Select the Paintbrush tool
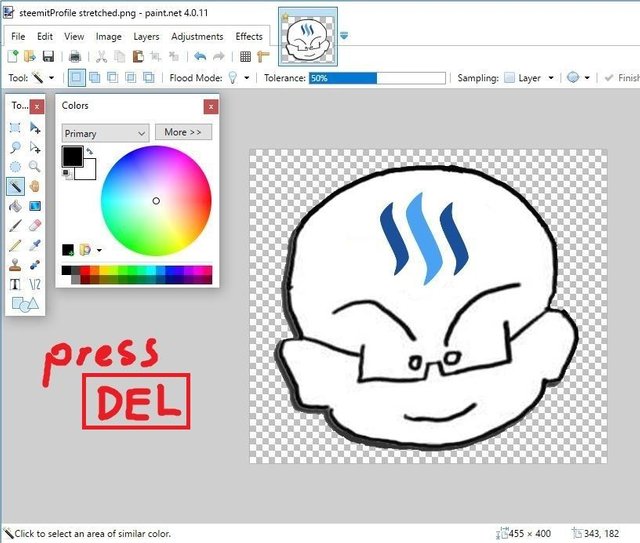The image size is (640, 543). click(x=15, y=225)
